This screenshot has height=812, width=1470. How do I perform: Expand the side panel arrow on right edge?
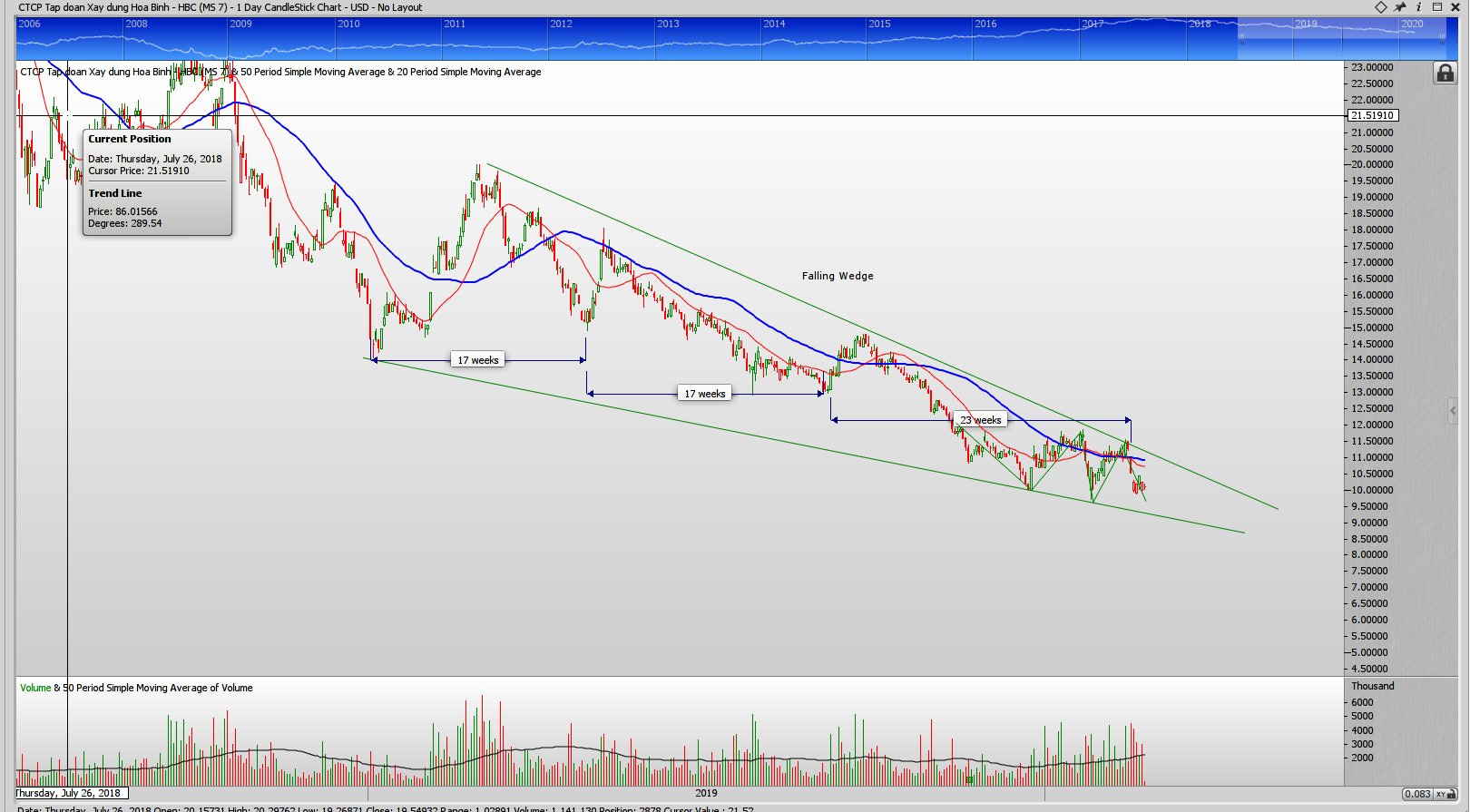tap(1452, 411)
